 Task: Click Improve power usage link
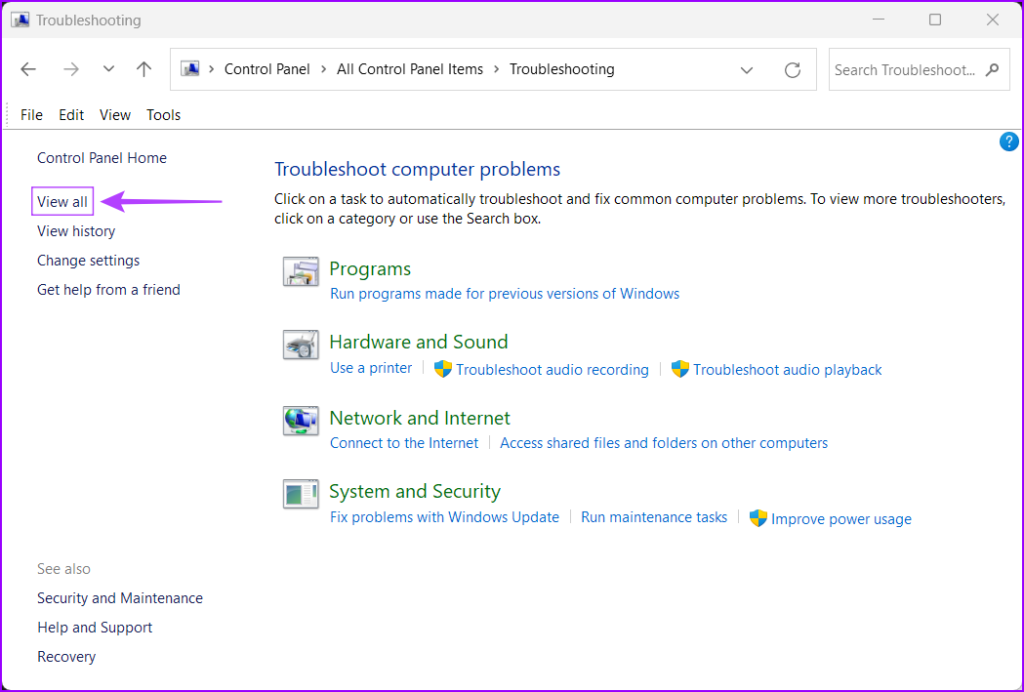click(841, 519)
